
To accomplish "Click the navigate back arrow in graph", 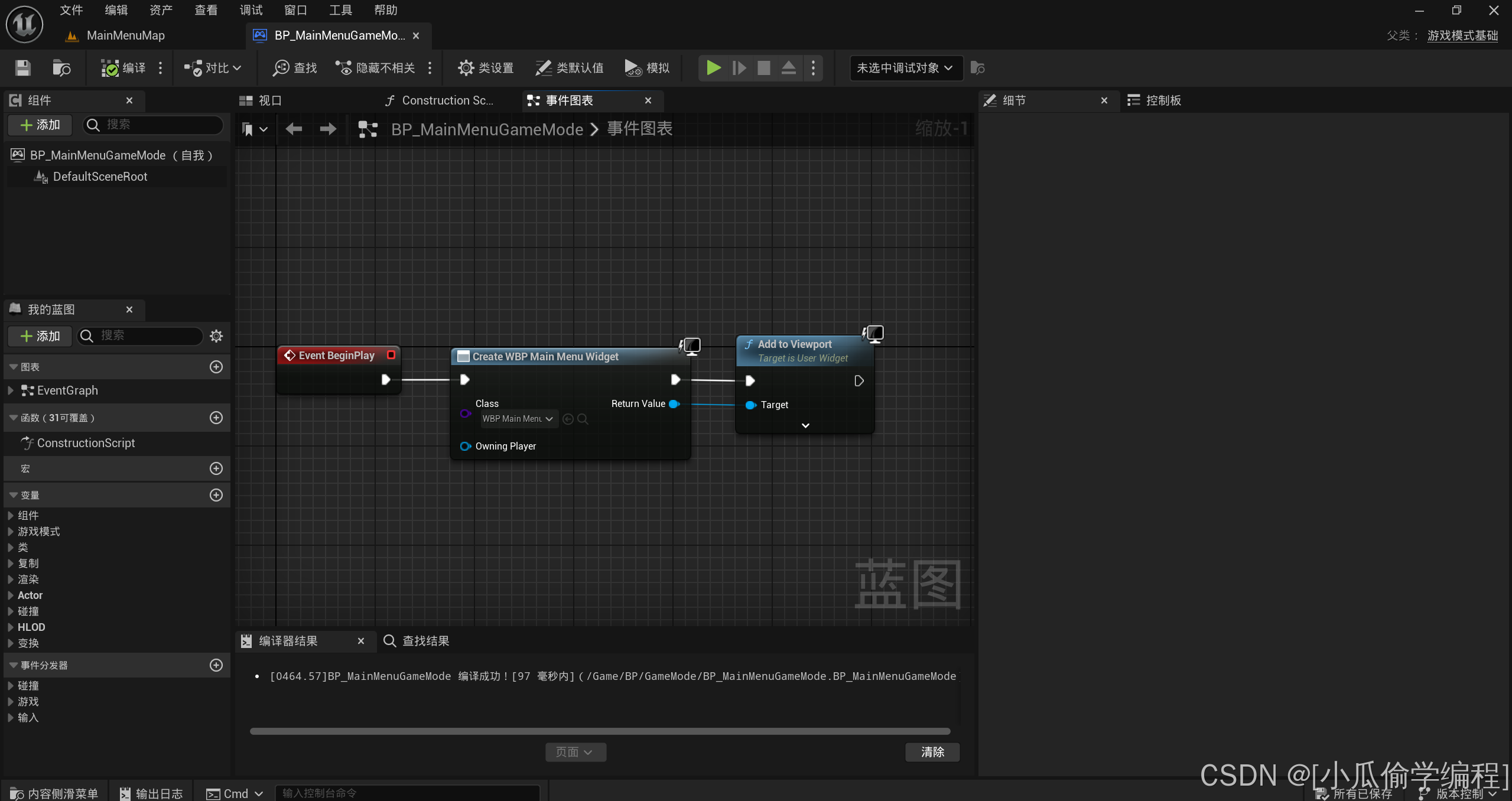I will tap(294, 129).
